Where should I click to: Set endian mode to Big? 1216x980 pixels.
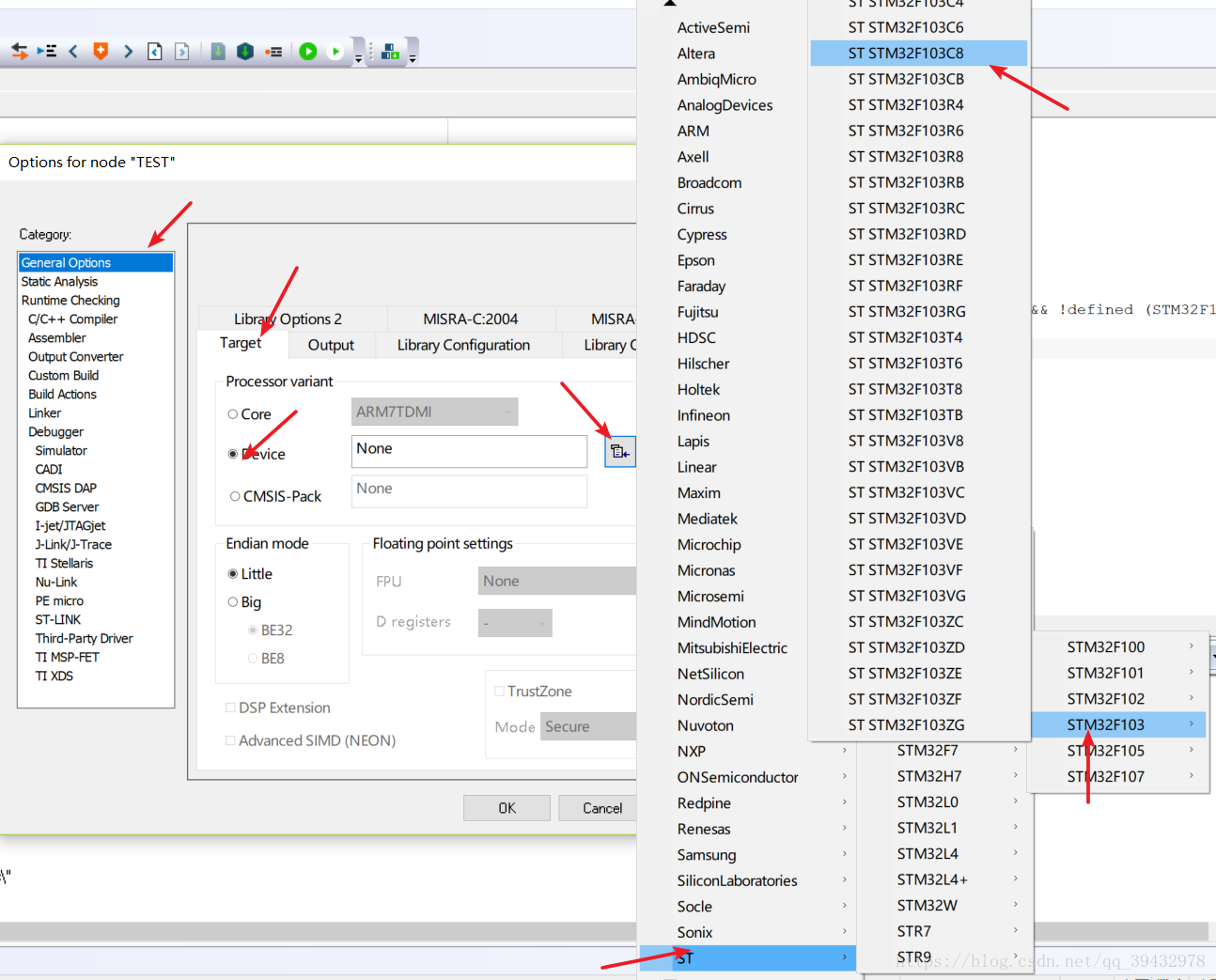click(233, 602)
